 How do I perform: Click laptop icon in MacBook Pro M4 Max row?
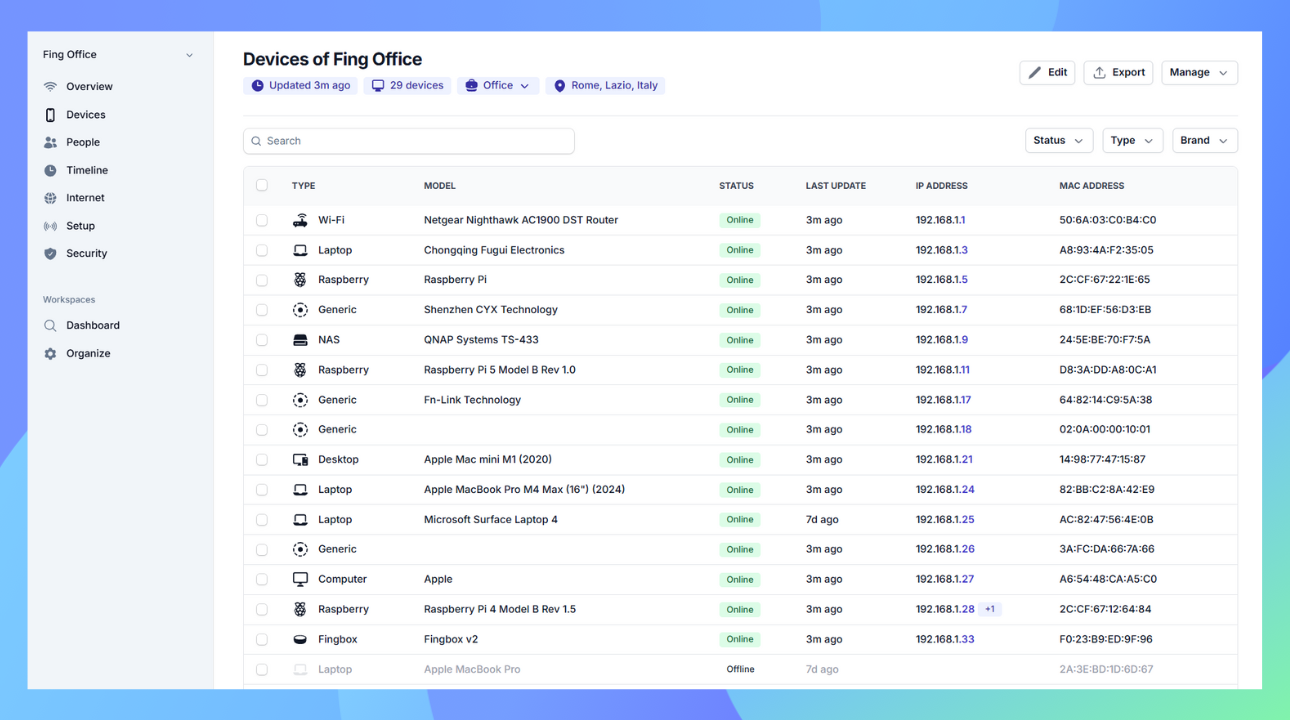click(300, 490)
